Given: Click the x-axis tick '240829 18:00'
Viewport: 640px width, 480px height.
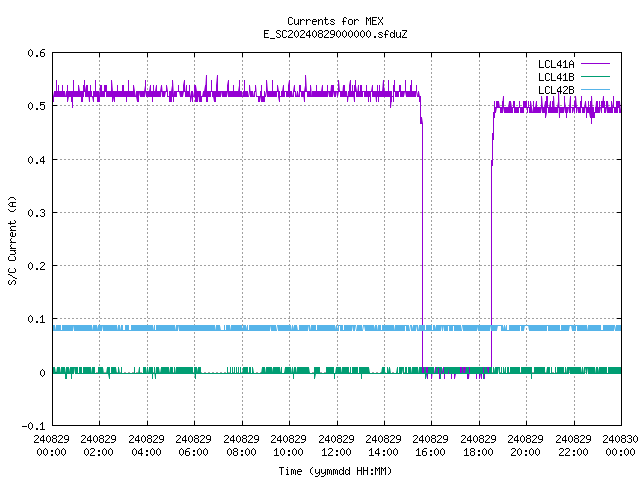Looking at the screenshot, I should (478, 445).
